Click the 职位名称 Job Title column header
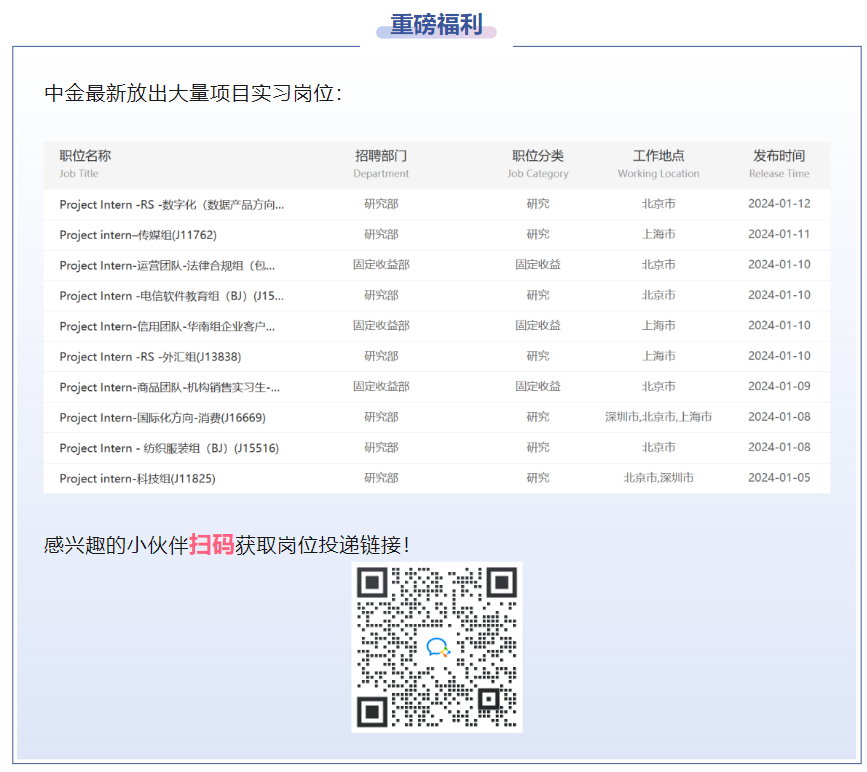This screenshot has height=772, width=867. [85, 164]
